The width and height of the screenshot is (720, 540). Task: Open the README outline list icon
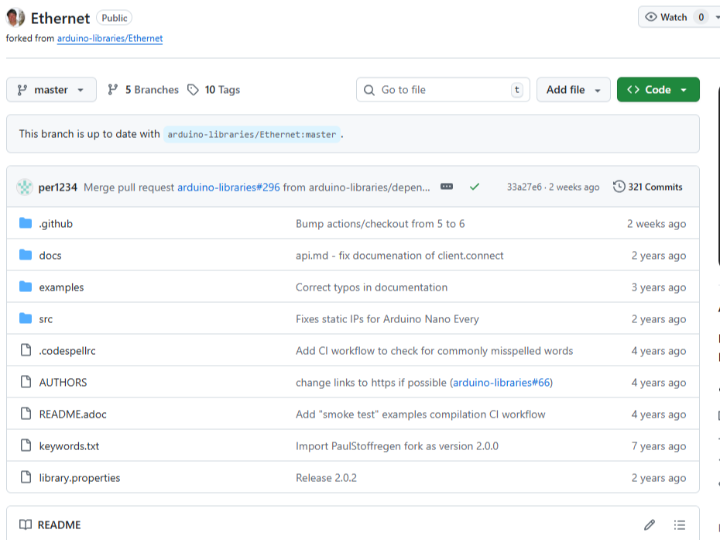pos(680,525)
